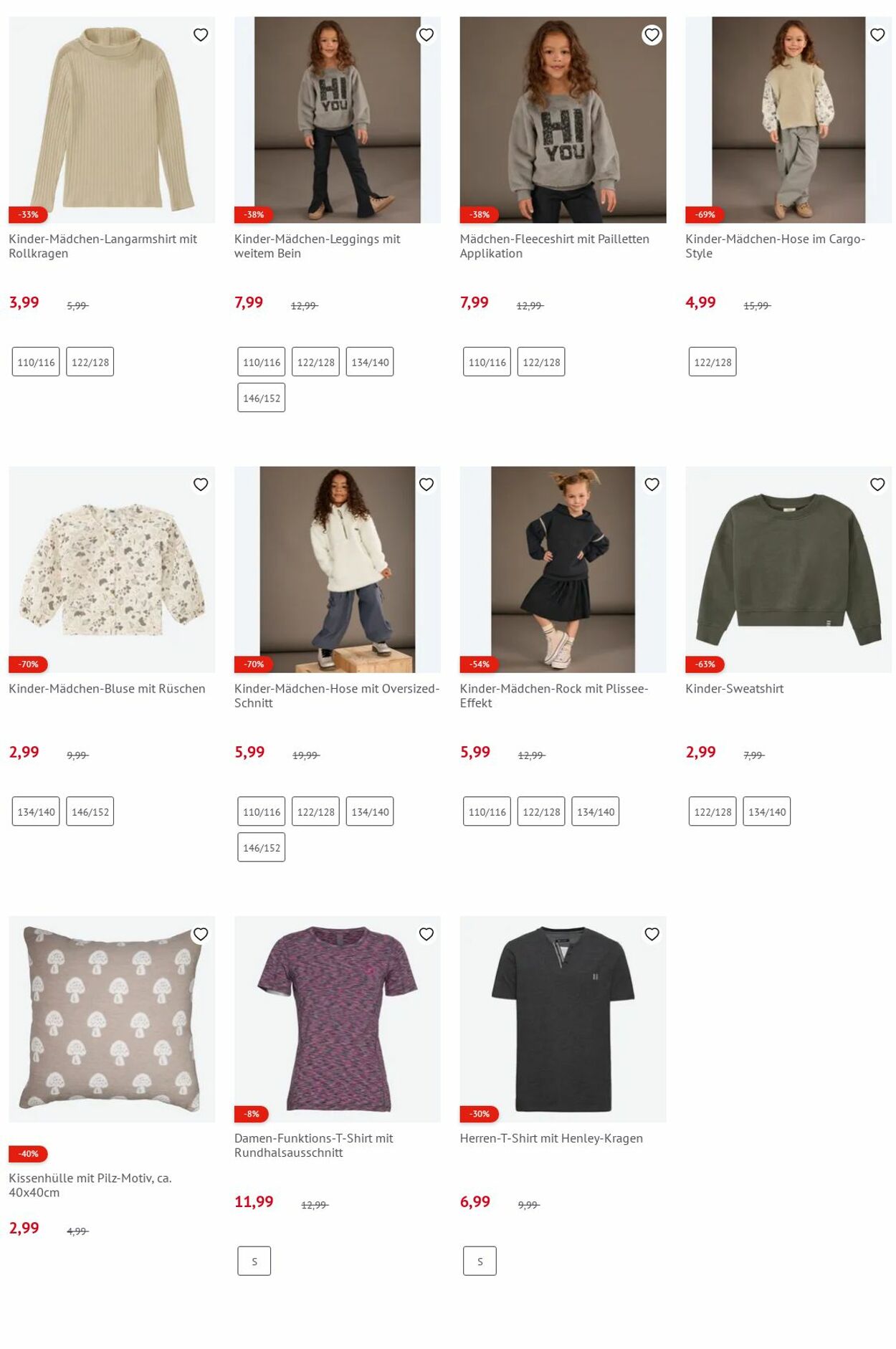The width and height of the screenshot is (896, 1349).
Task: Add Kinder-Sweatshirt to wishlist heart
Action: [x=877, y=485]
